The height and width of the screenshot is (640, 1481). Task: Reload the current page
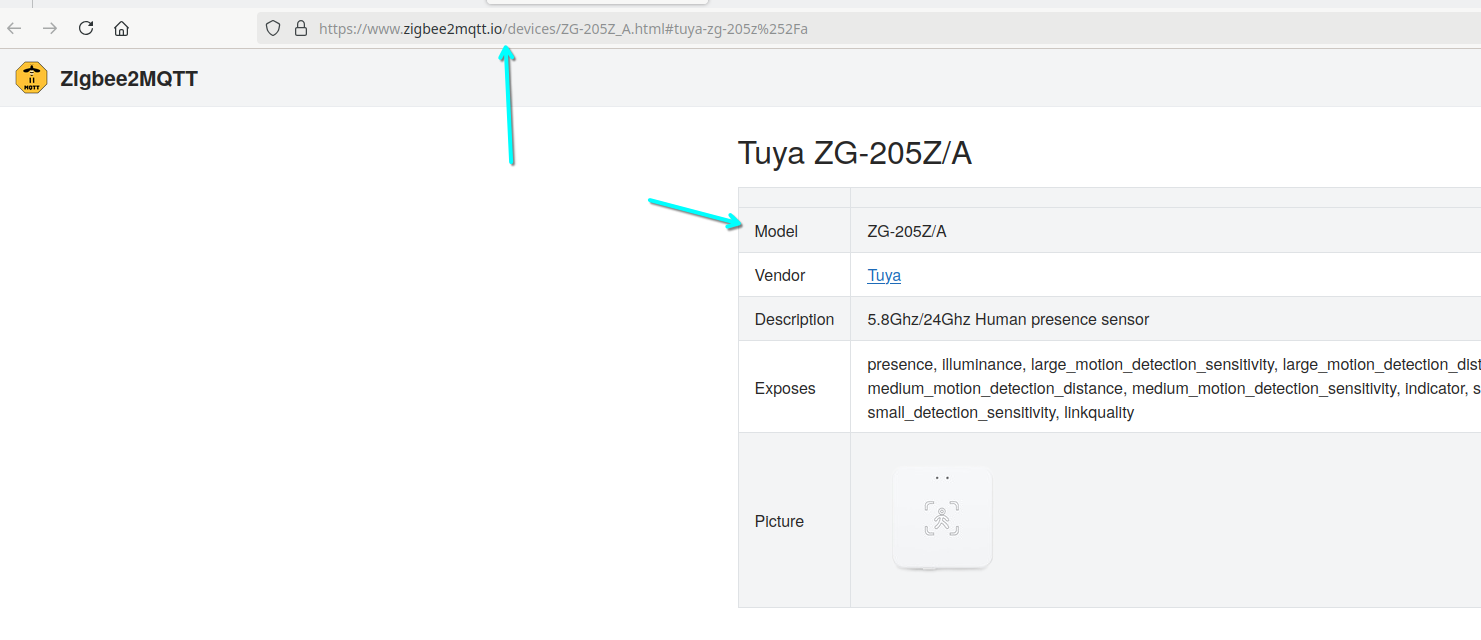[x=86, y=28]
